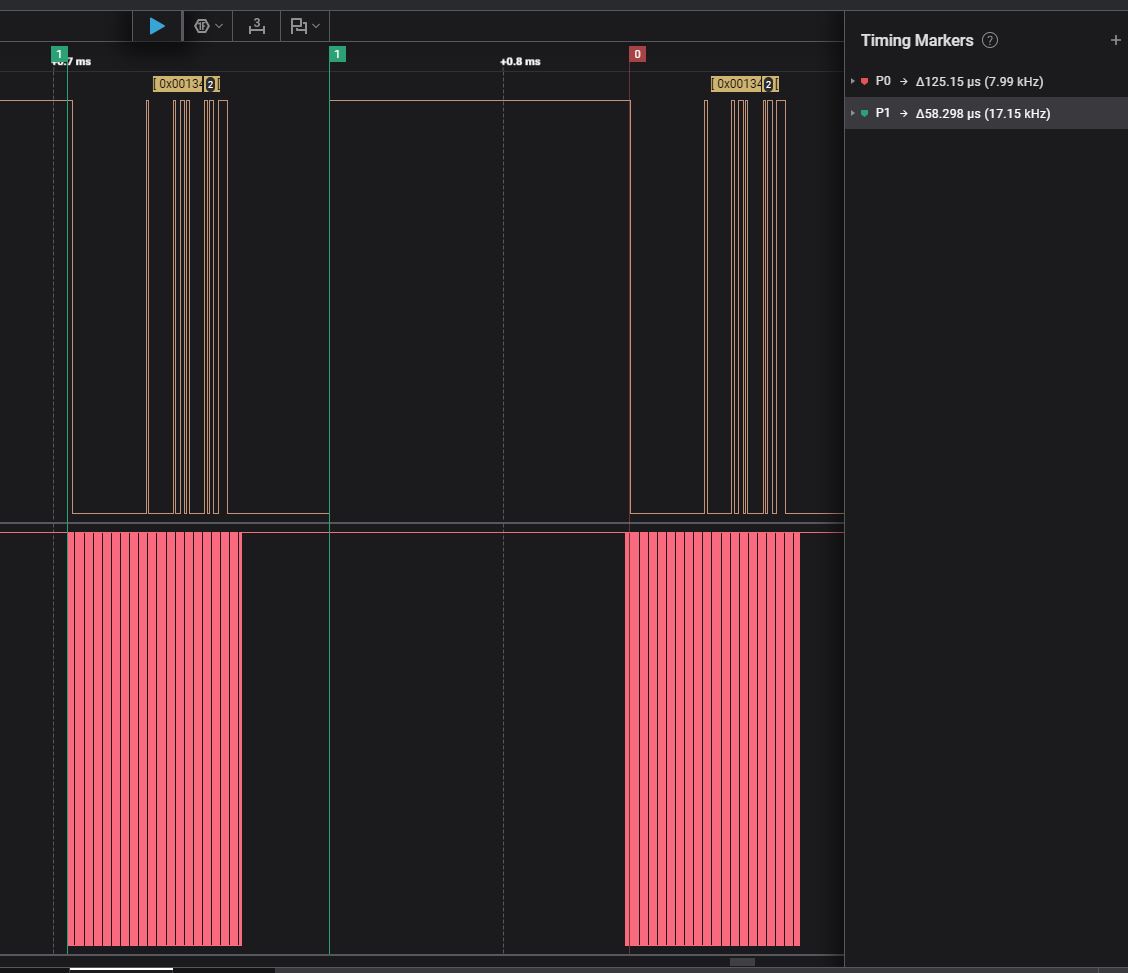
Task: Expand the P1 marker pair entry
Action: pos(853,114)
